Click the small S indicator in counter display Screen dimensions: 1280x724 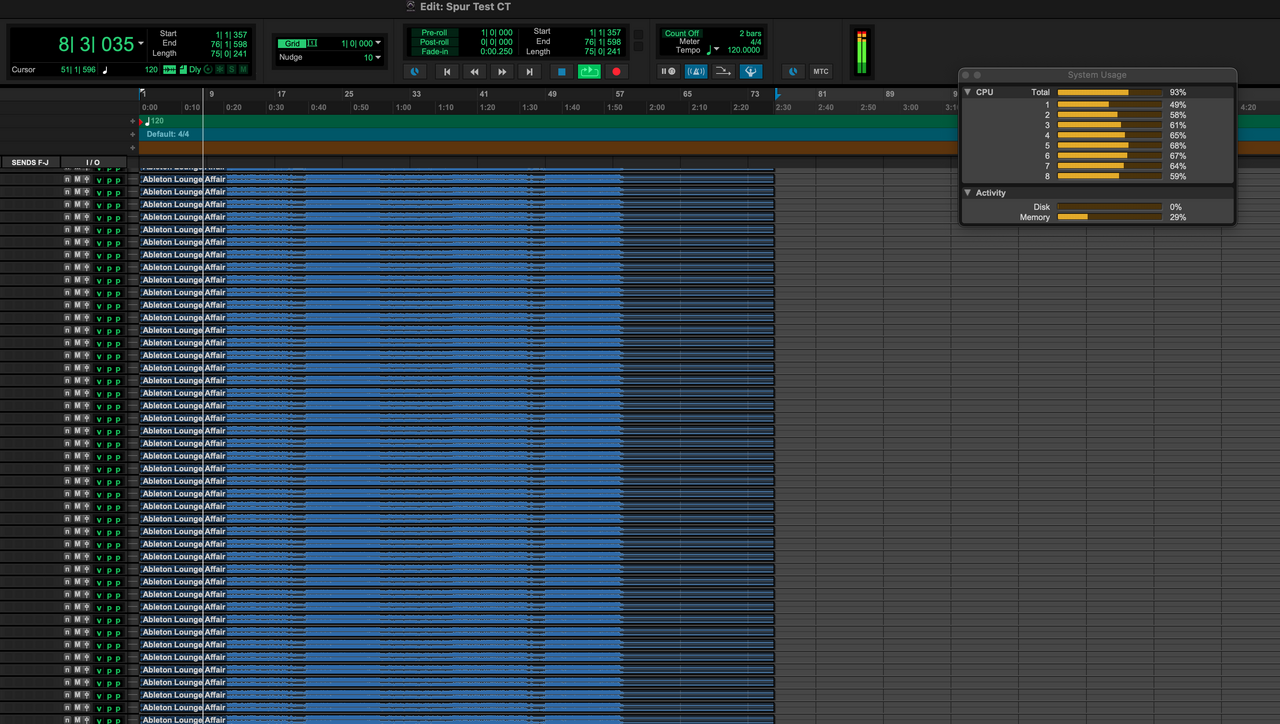click(232, 69)
